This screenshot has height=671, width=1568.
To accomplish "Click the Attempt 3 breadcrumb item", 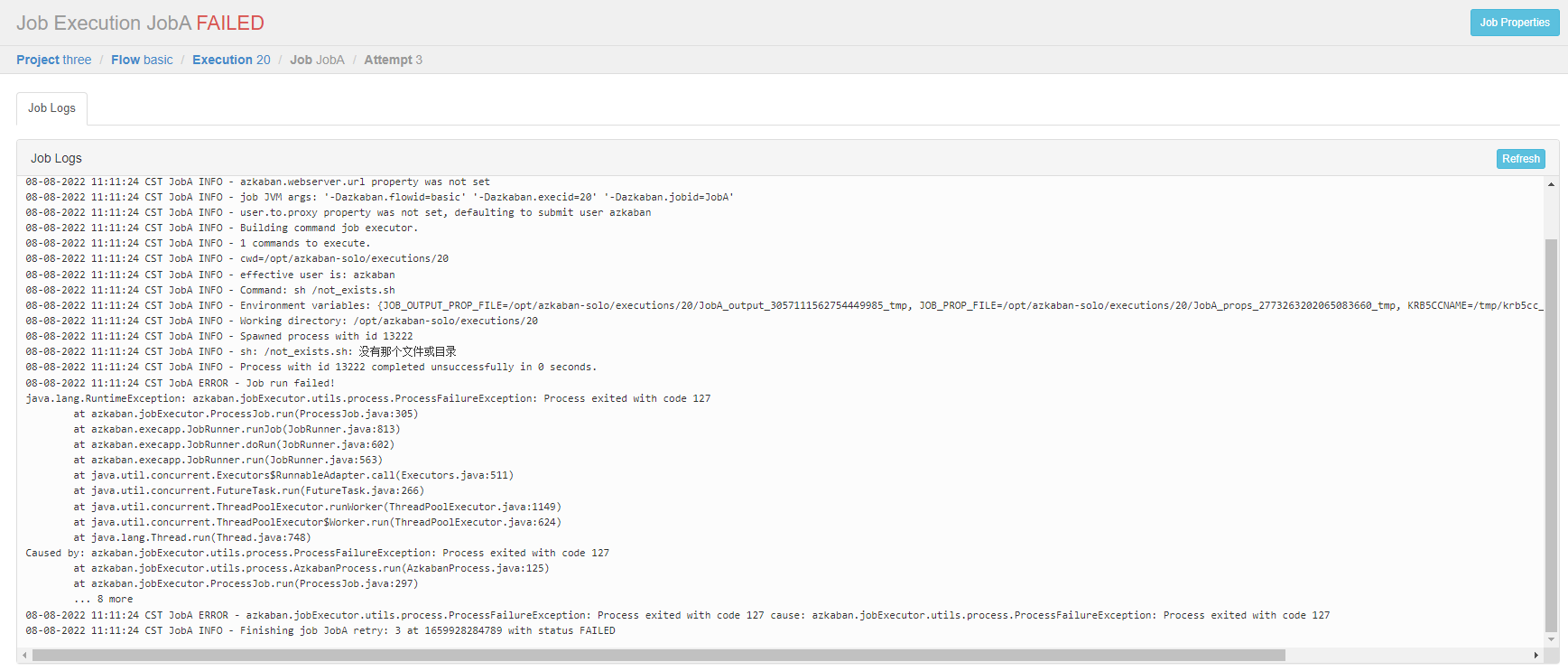I will tap(393, 60).
